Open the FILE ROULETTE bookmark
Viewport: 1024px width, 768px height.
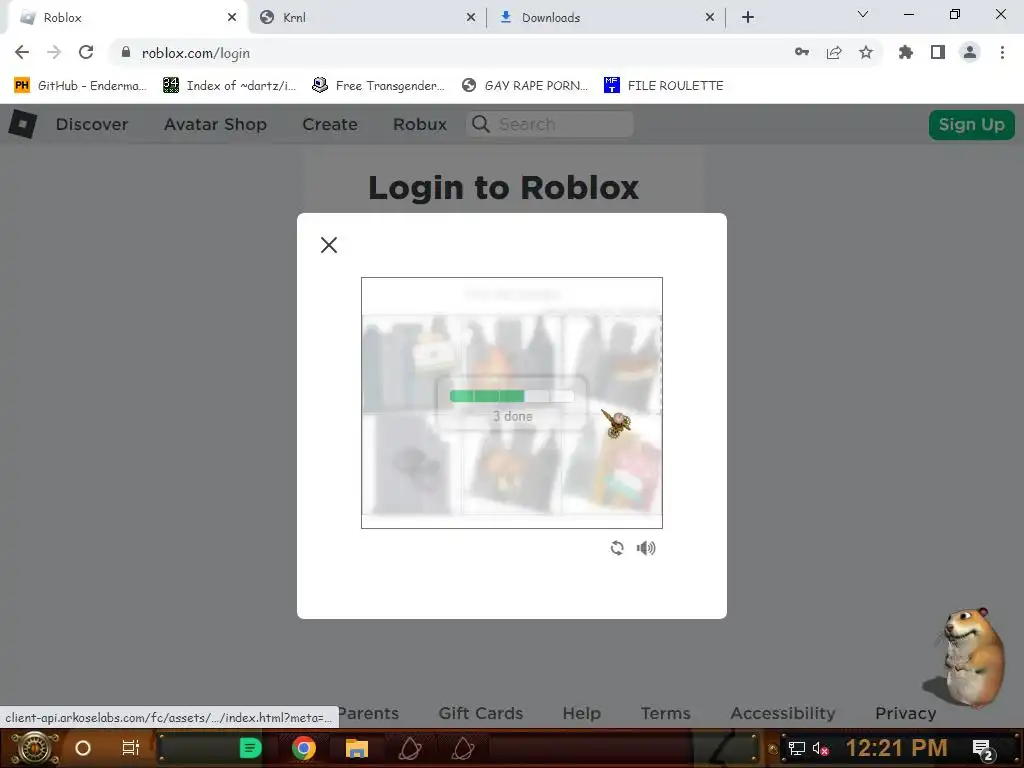pyautogui.click(x=664, y=86)
